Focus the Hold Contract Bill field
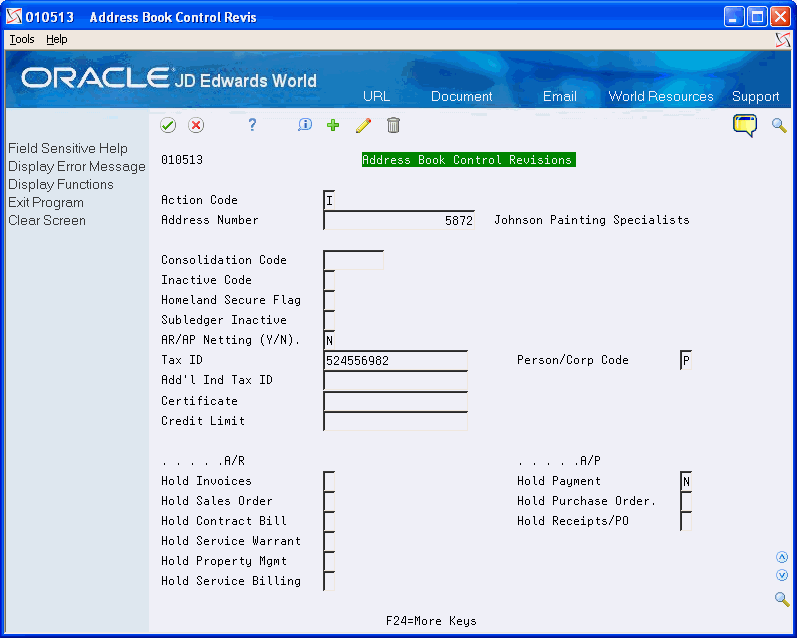The width and height of the screenshot is (797, 638). (x=329, y=521)
